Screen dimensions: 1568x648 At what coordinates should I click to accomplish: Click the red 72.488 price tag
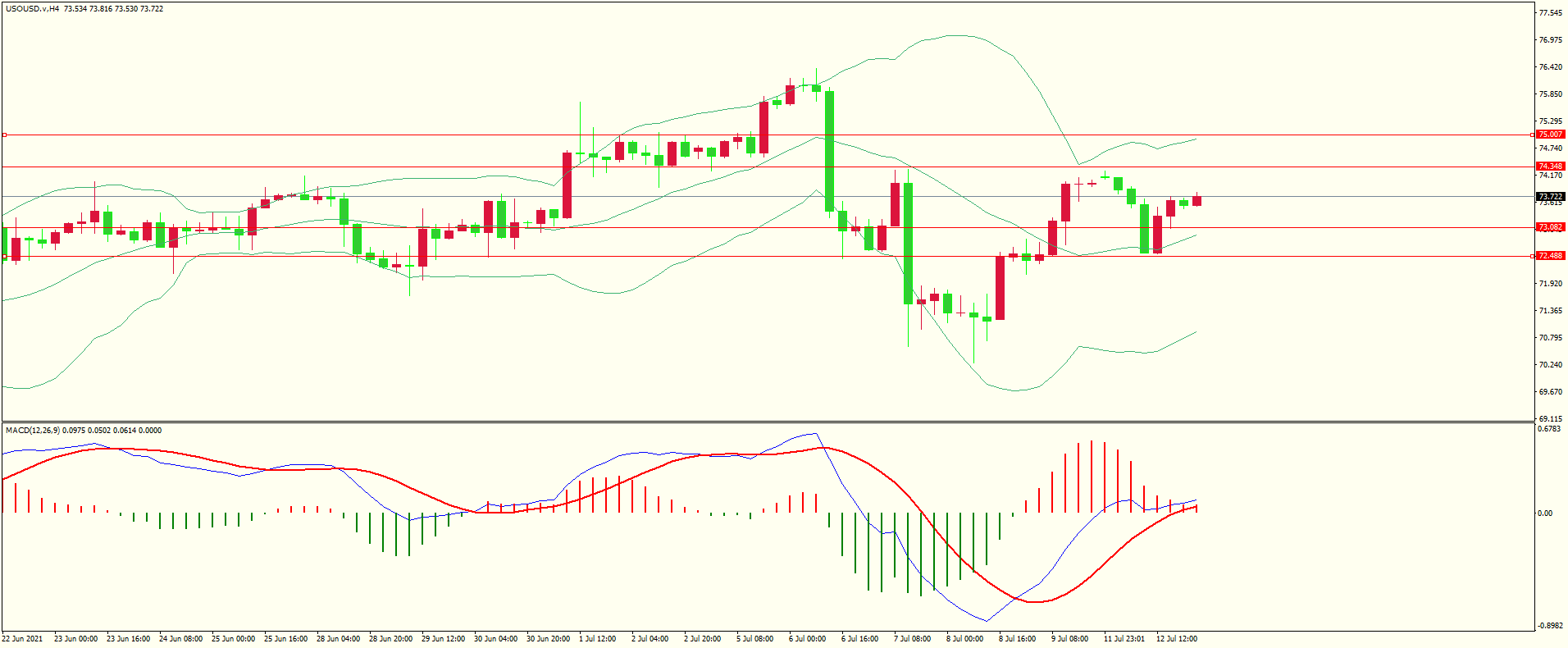[1551, 256]
